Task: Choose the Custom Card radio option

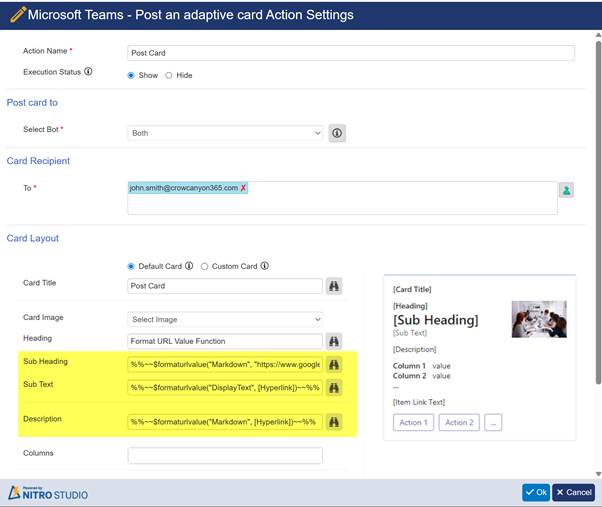Action: (204, 266)
